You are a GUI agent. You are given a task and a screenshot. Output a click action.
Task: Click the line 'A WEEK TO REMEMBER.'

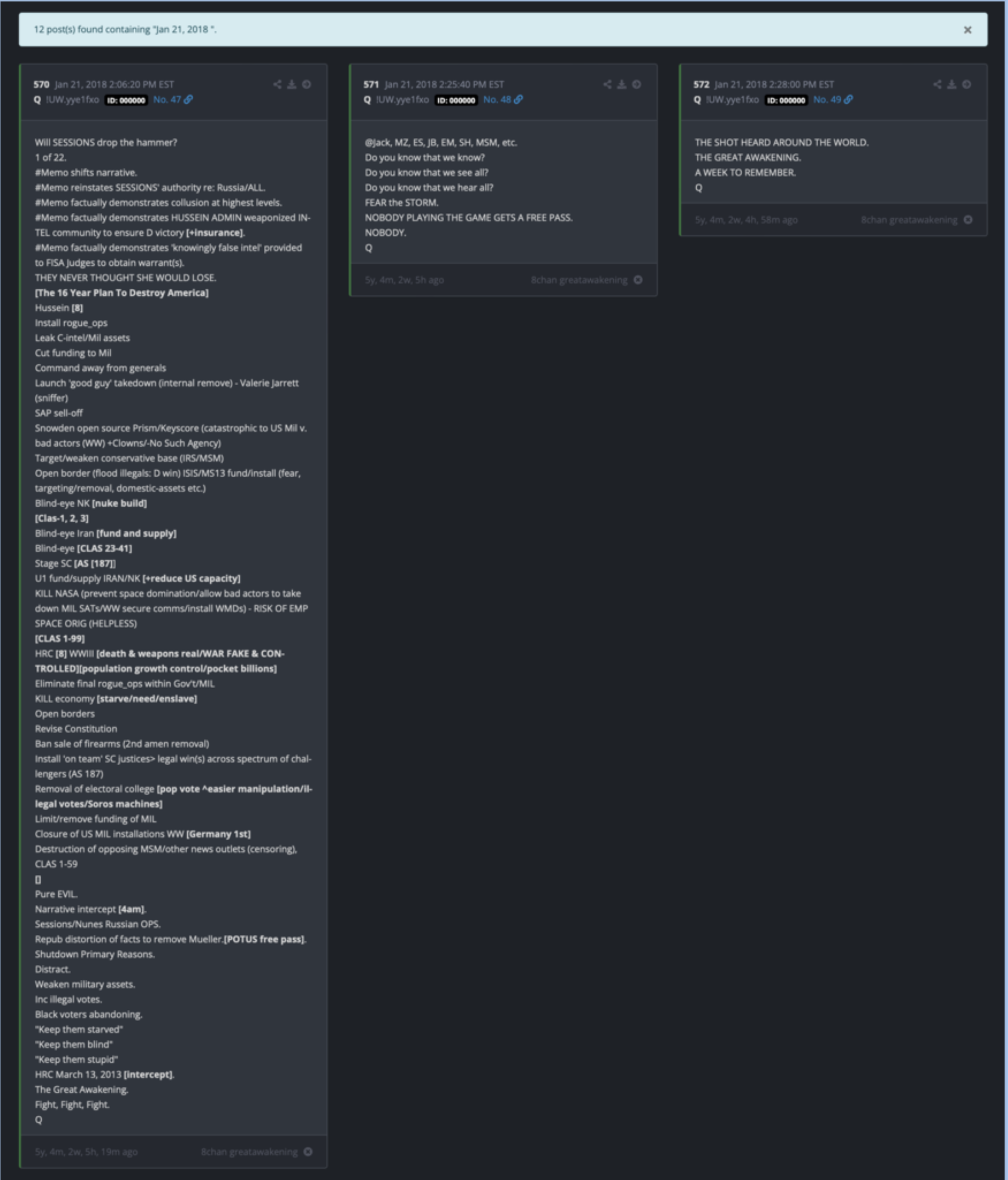(x=746, y=173)
